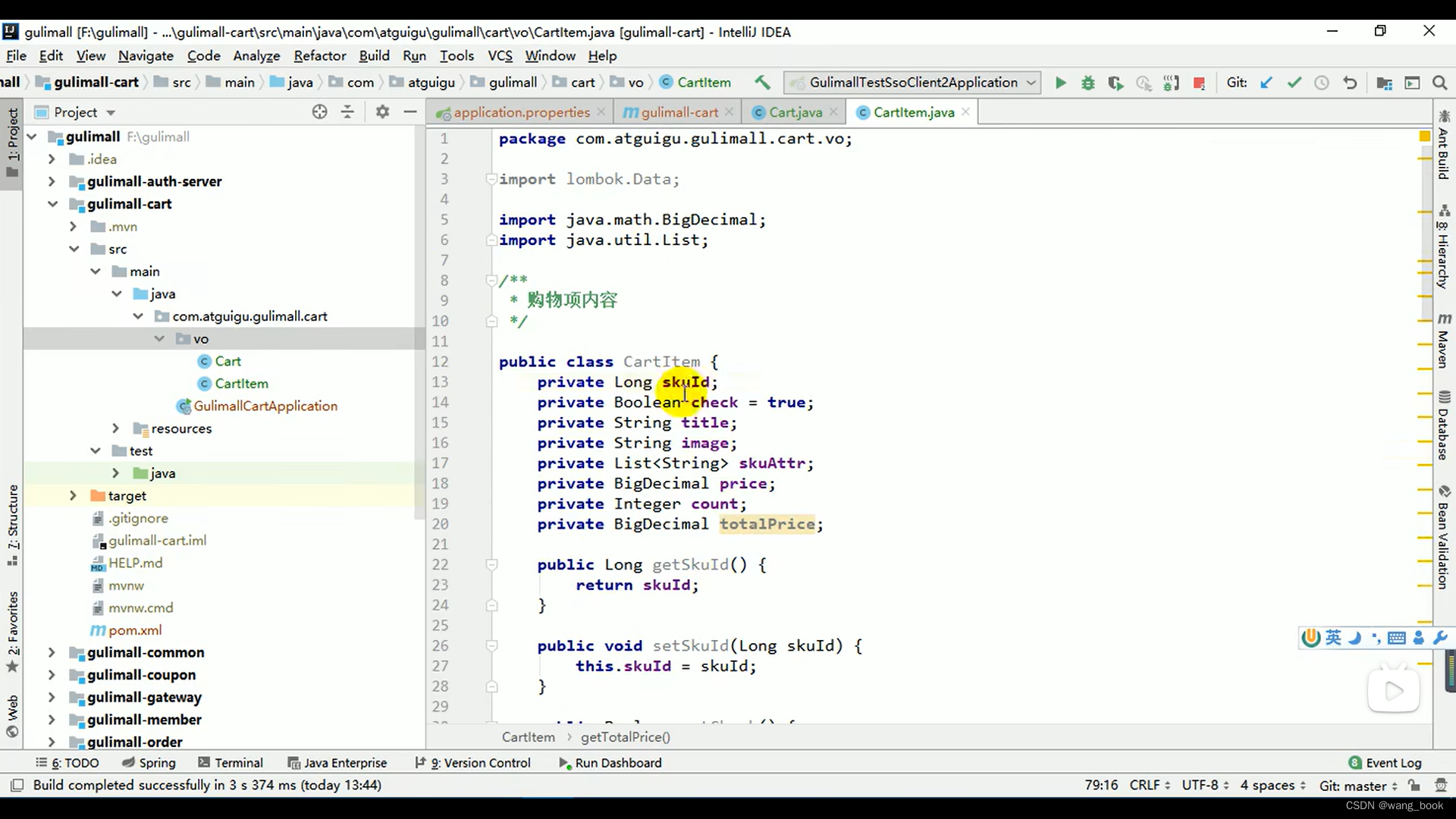Expand the resources folder
Screen dimensions: 1456x819
(115, 428)
